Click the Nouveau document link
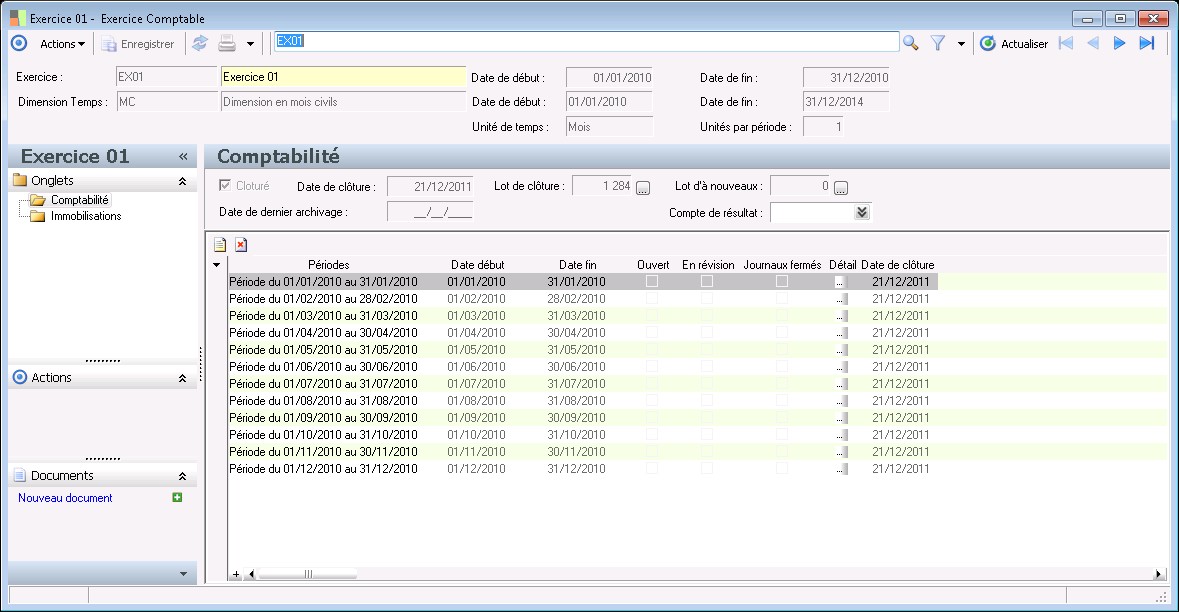This screenshot has height=612, width=1179. click(65, 498)
